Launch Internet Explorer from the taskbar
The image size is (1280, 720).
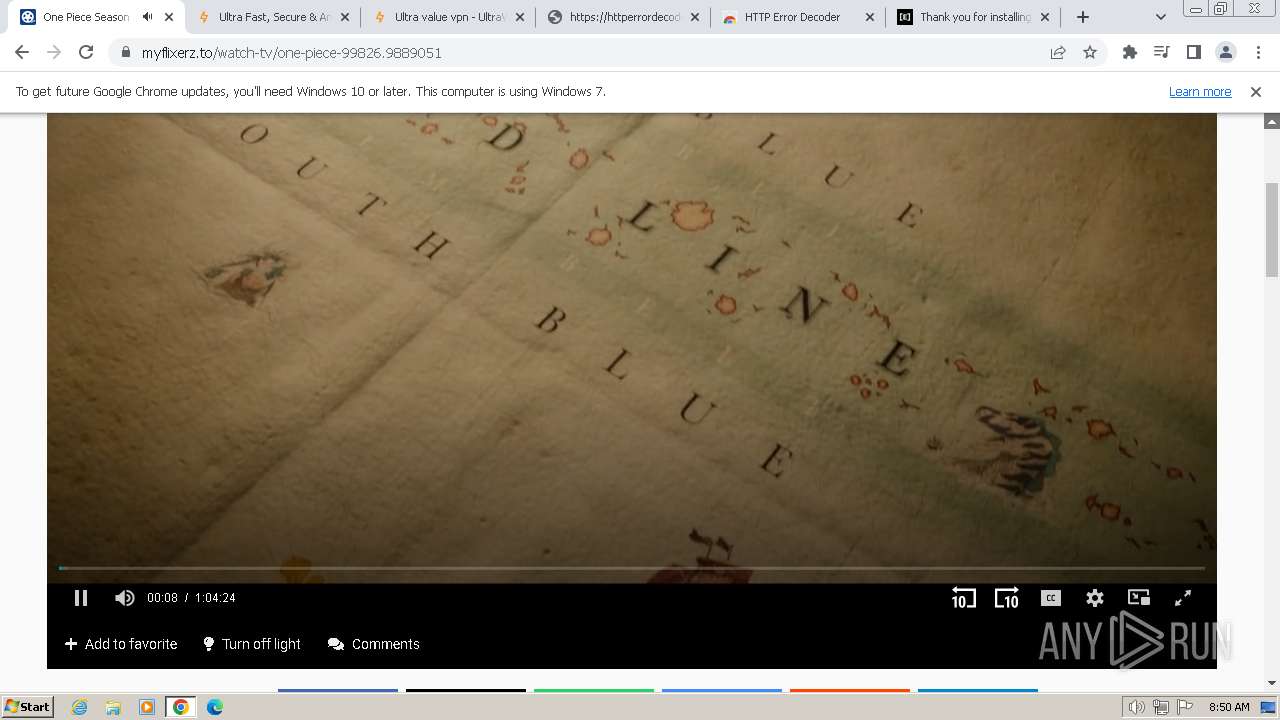pyautogui.click(x=80, y=707)
